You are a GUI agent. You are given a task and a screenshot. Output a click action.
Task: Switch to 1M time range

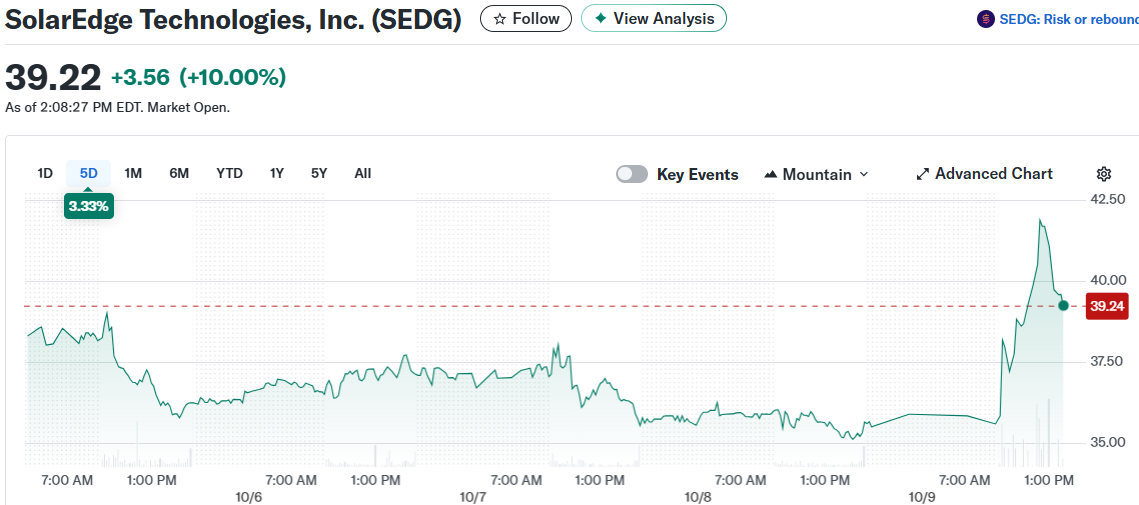click(x=133, y=173)
